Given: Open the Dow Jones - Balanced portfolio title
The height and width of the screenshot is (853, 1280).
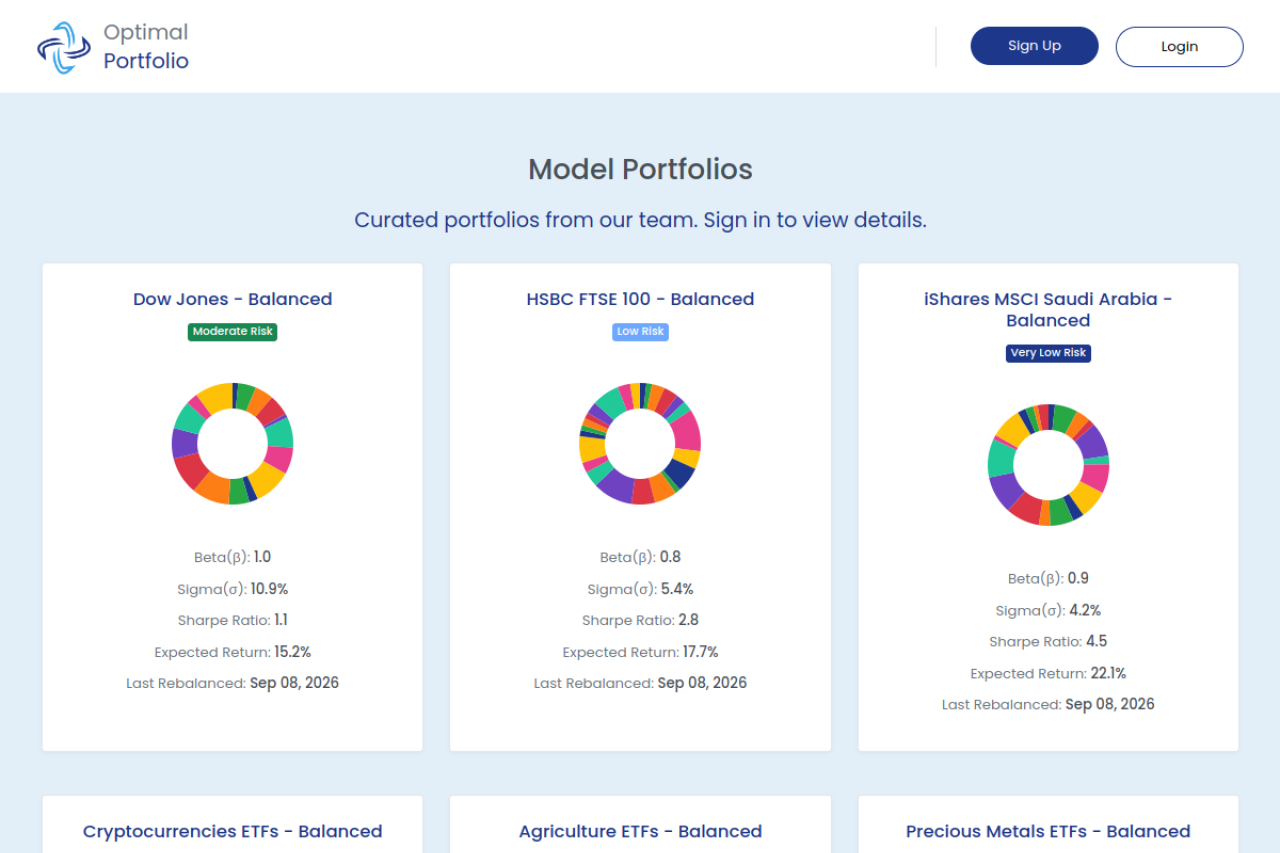Looking at the screenshot, I should (x=232, y=299).
